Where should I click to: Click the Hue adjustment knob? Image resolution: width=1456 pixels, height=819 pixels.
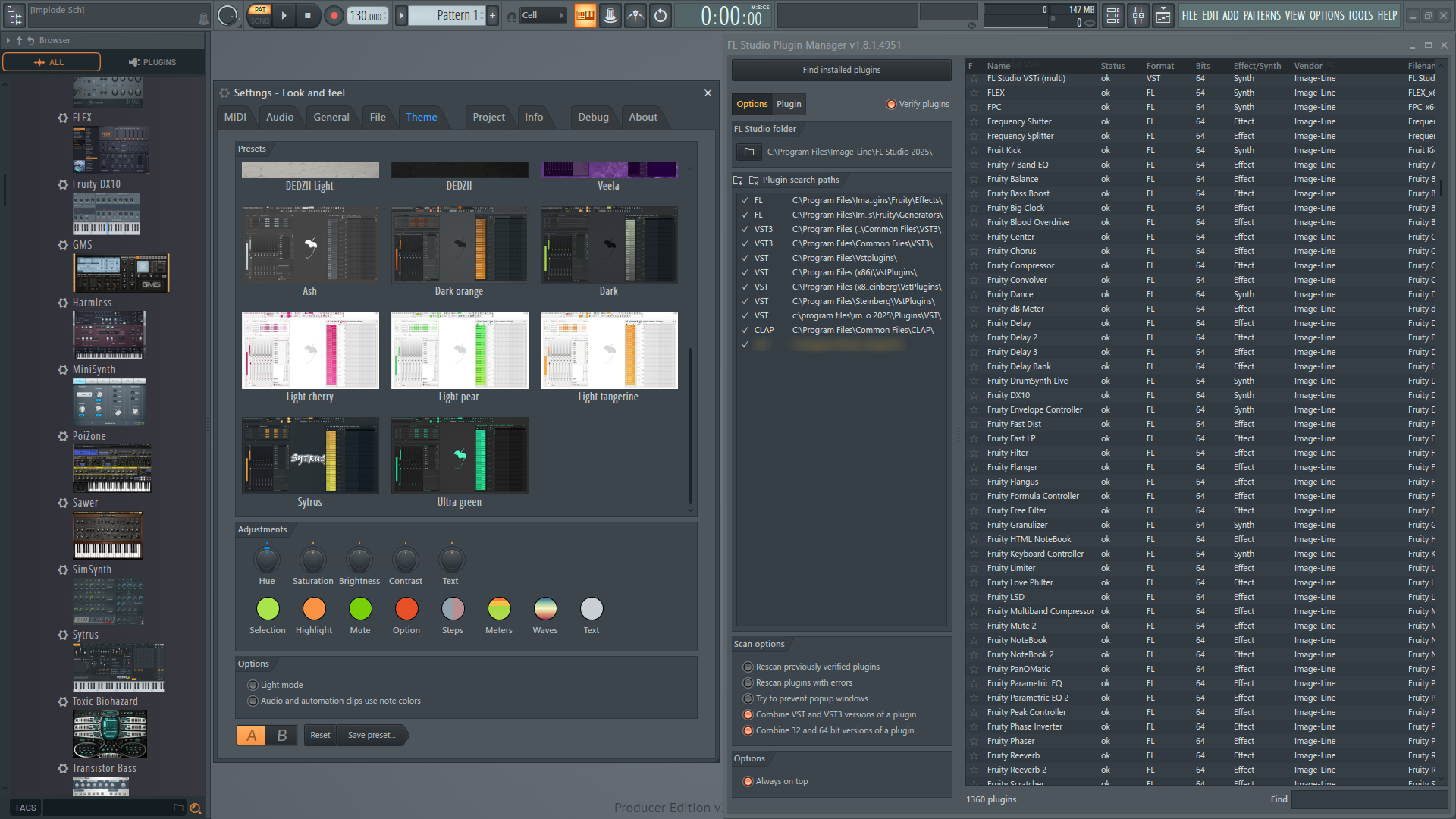pos(266,560)
